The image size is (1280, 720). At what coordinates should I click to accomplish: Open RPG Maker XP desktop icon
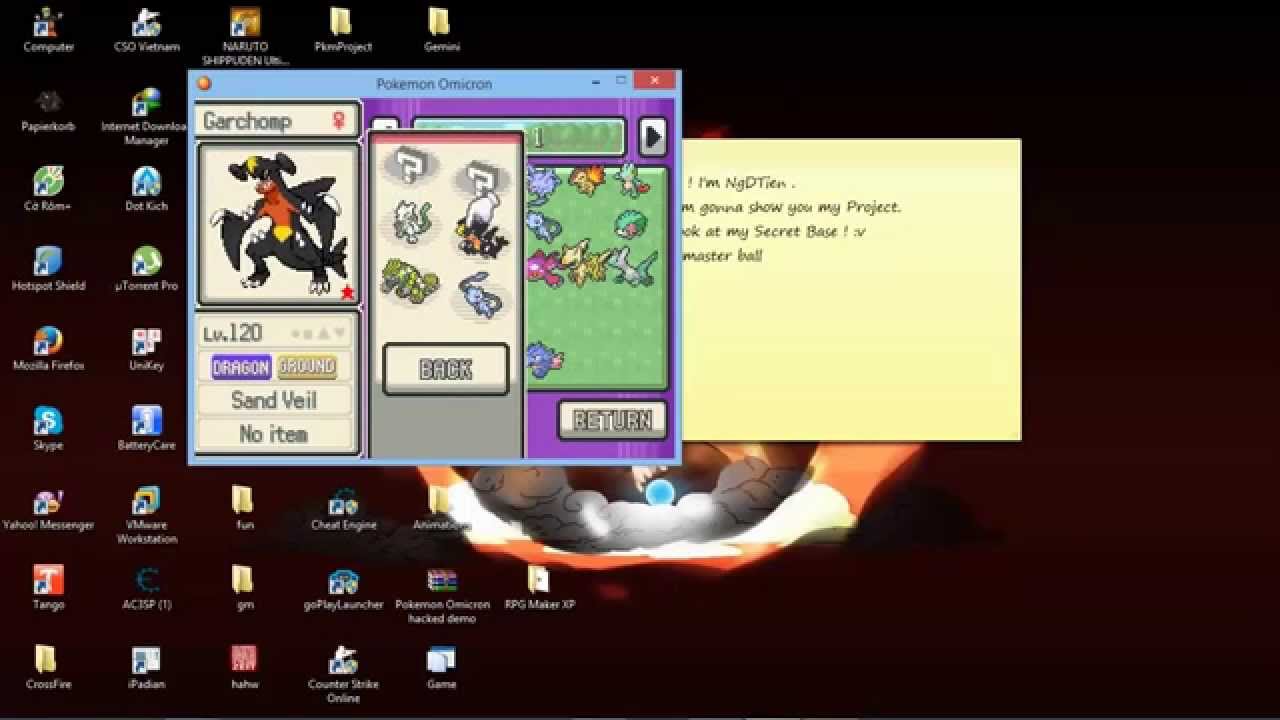(x=539, y=588)
